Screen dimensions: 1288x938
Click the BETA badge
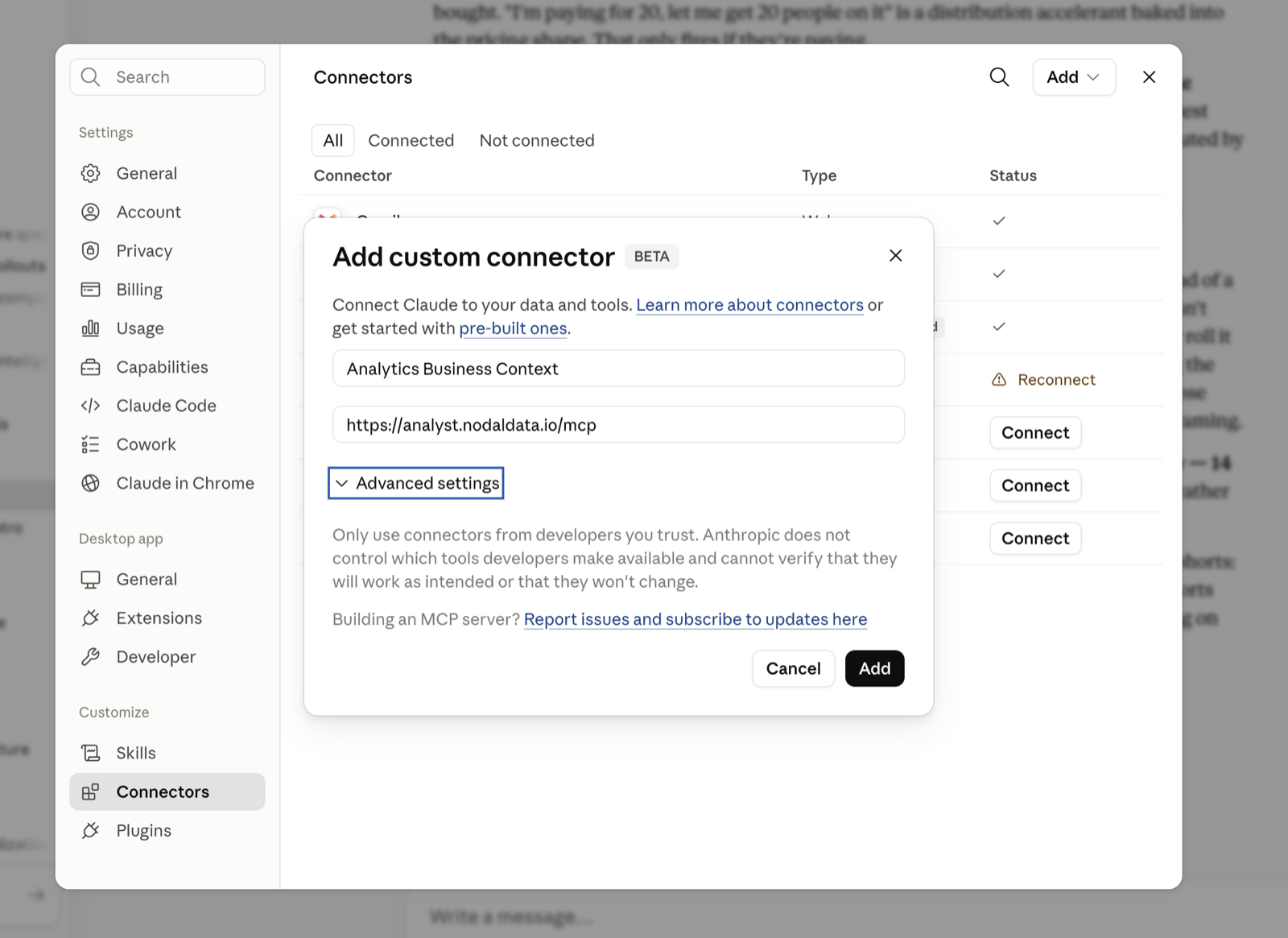coord(651,256)
